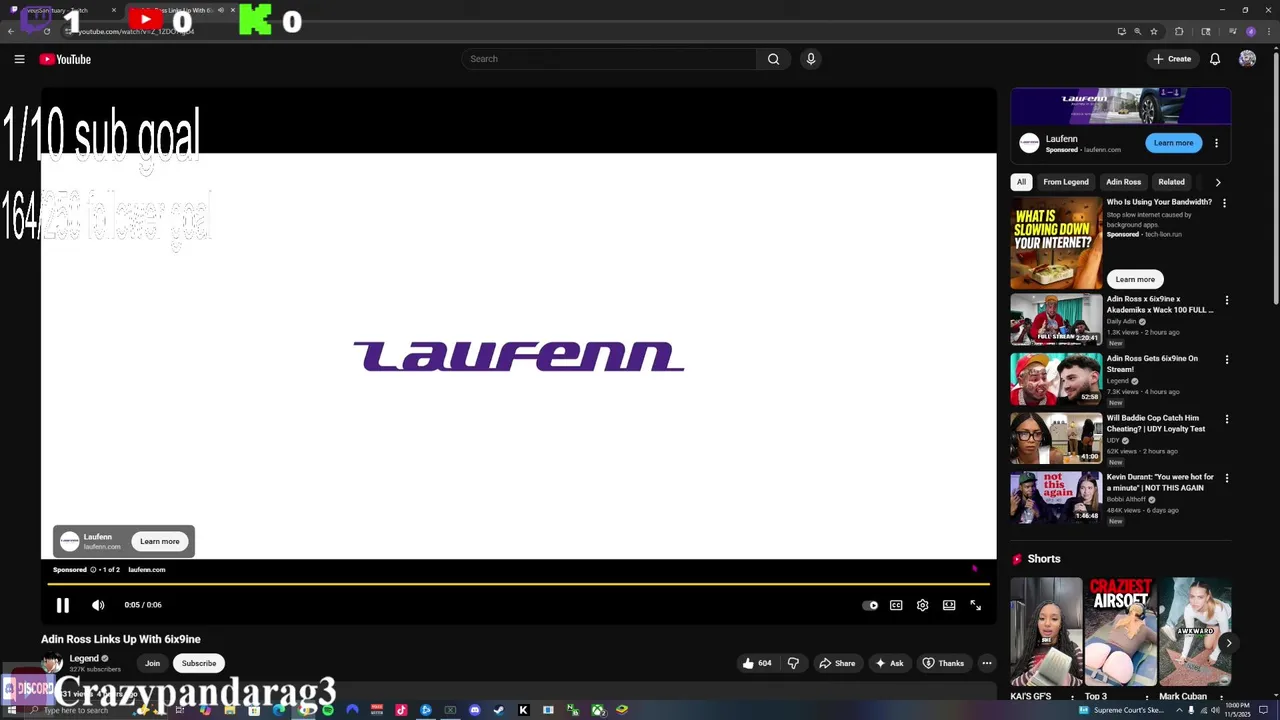1280x720 pixels.
Task: Click the Sponsored info icon in the ad
Action: 93,570
